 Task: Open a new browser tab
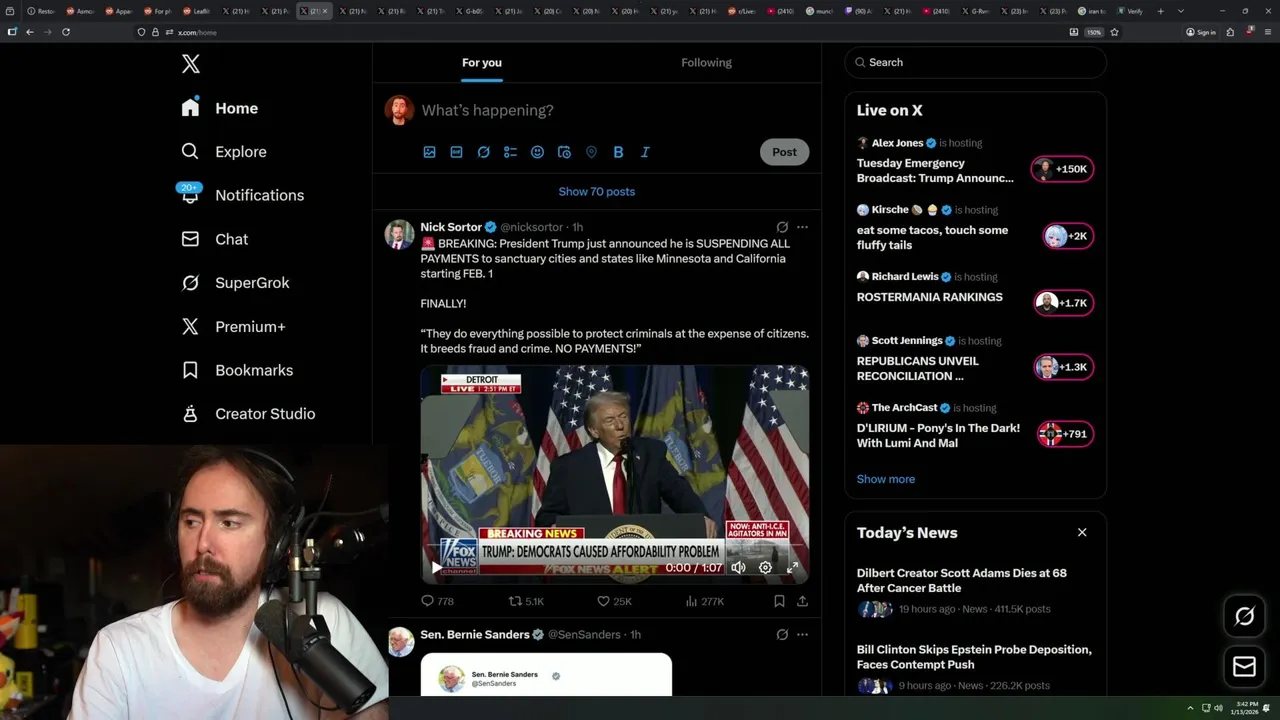click(x=1160, y=11)
